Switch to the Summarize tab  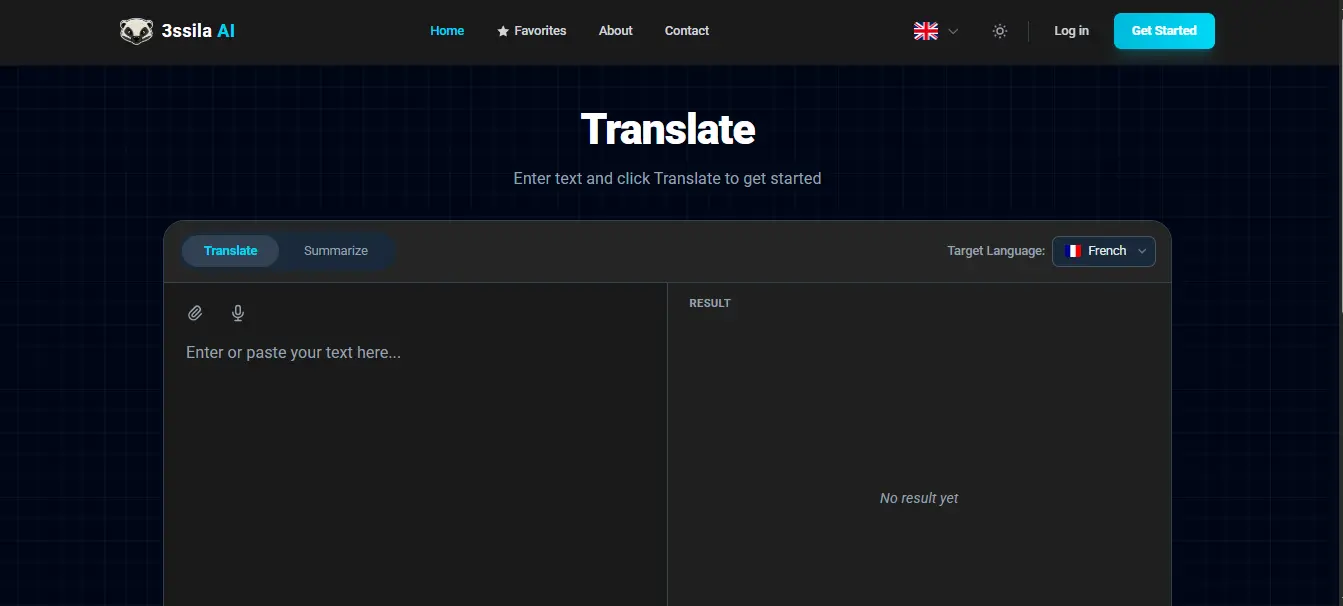click(x=336, y=251)
